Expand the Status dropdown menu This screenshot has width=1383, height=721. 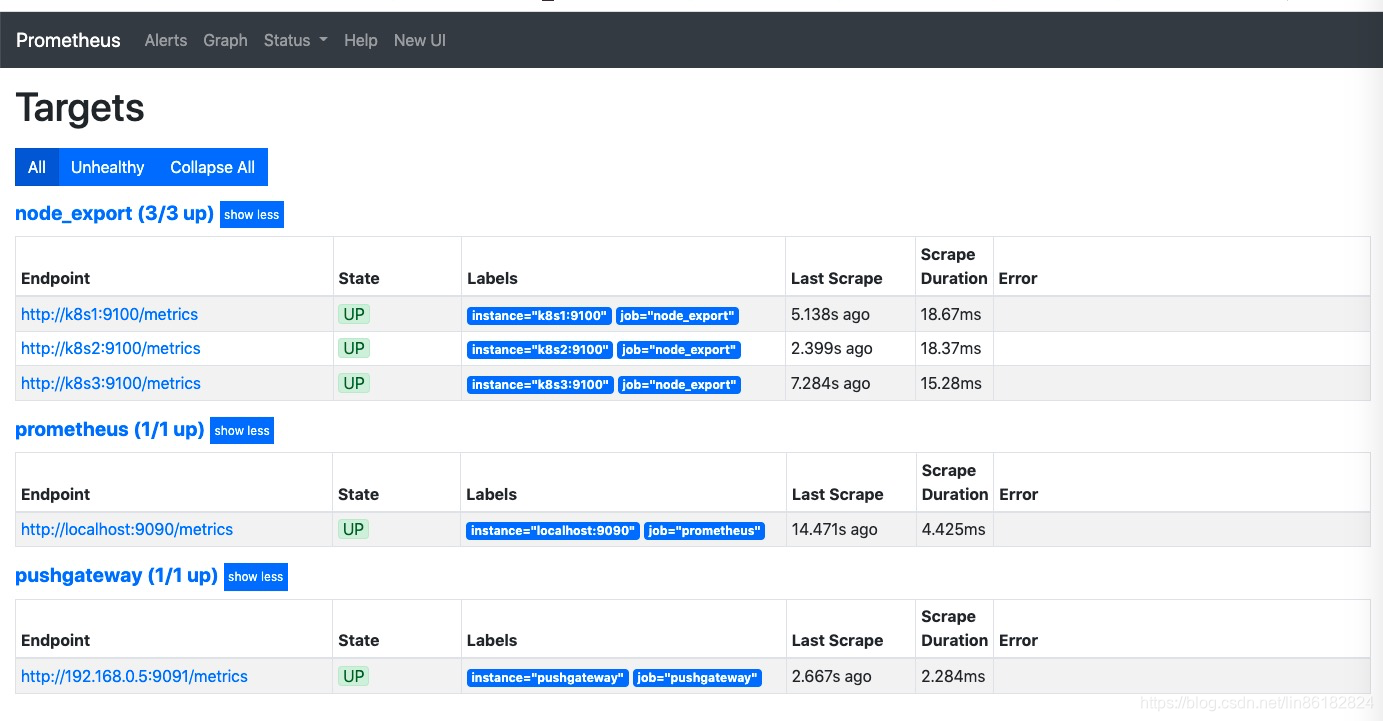pyautogui.click(x=295, y=40)
